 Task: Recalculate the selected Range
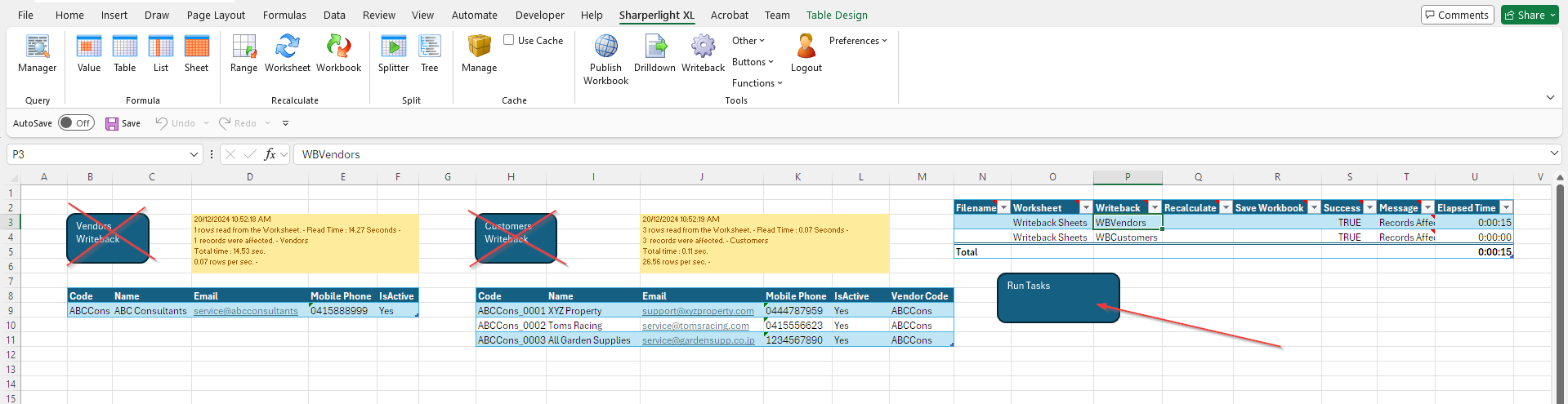coord(244,54)
